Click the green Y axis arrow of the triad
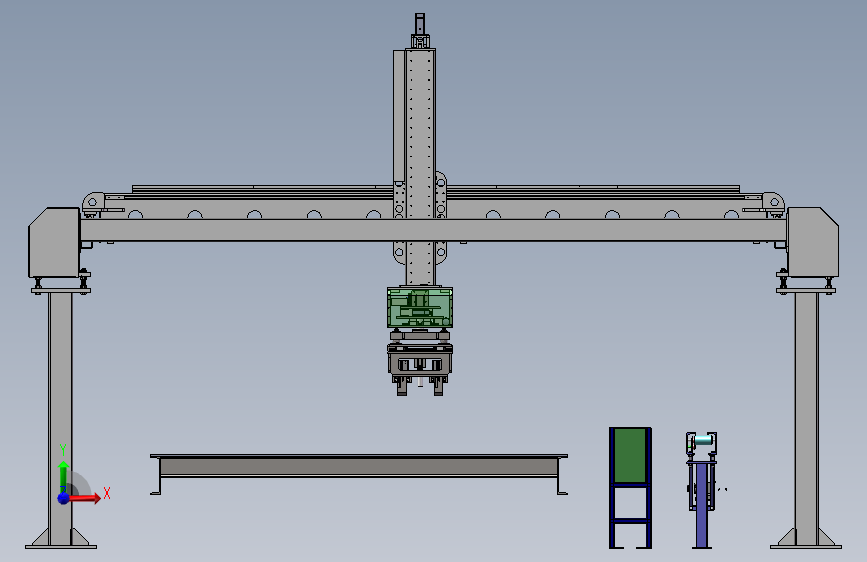The width and height of the screenshot is (867, 562). coord(64,475)
